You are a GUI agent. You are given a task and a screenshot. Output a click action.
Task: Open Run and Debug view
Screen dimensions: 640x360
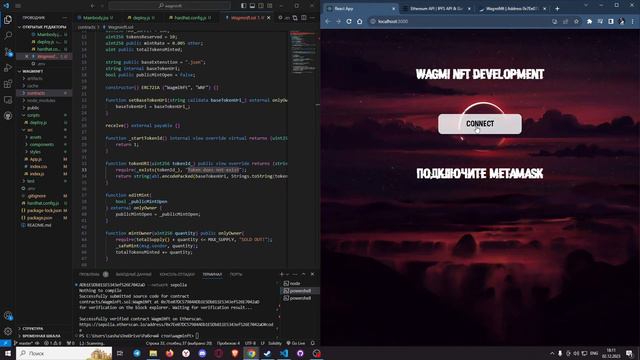point(8,68)
